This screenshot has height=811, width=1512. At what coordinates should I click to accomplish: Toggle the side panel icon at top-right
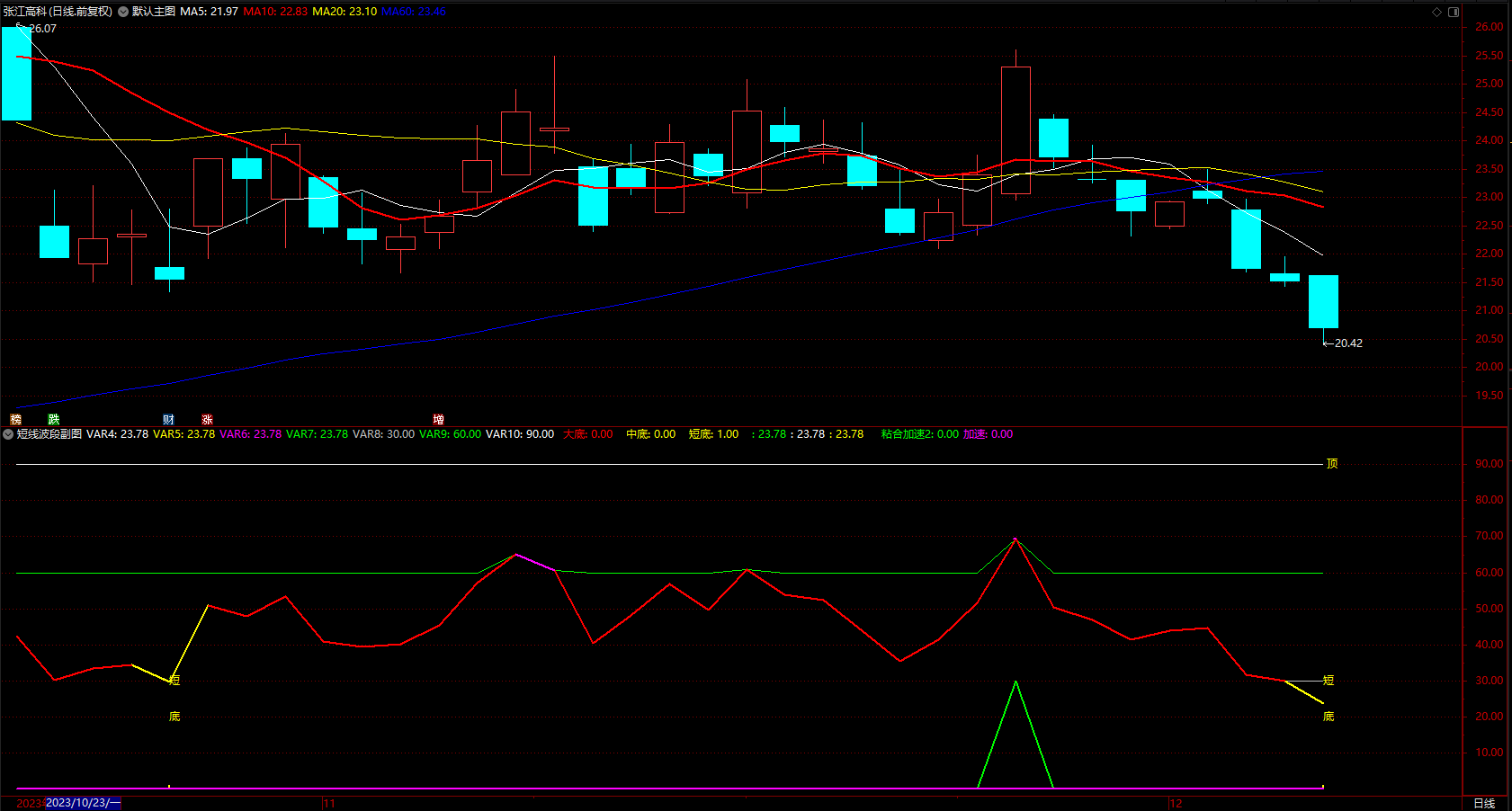[x=1454, y=12]
